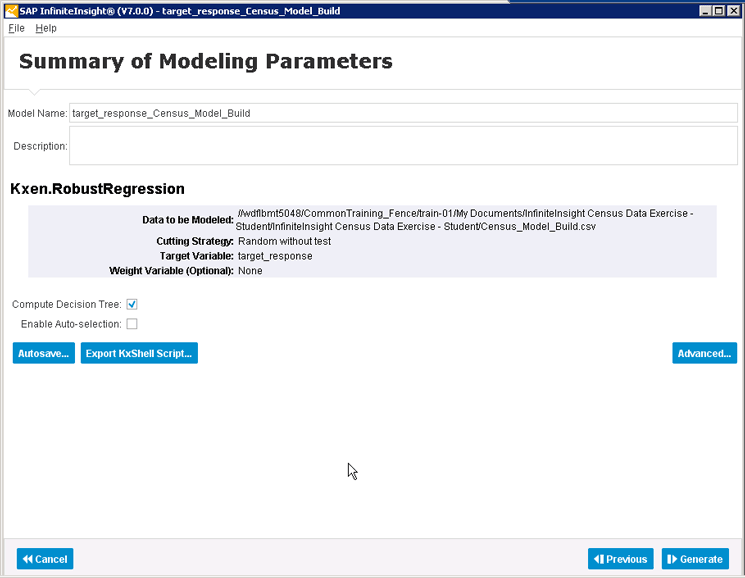Open the Help menu
This screenshot has height=578, width=745.
[x=46, y=28]
